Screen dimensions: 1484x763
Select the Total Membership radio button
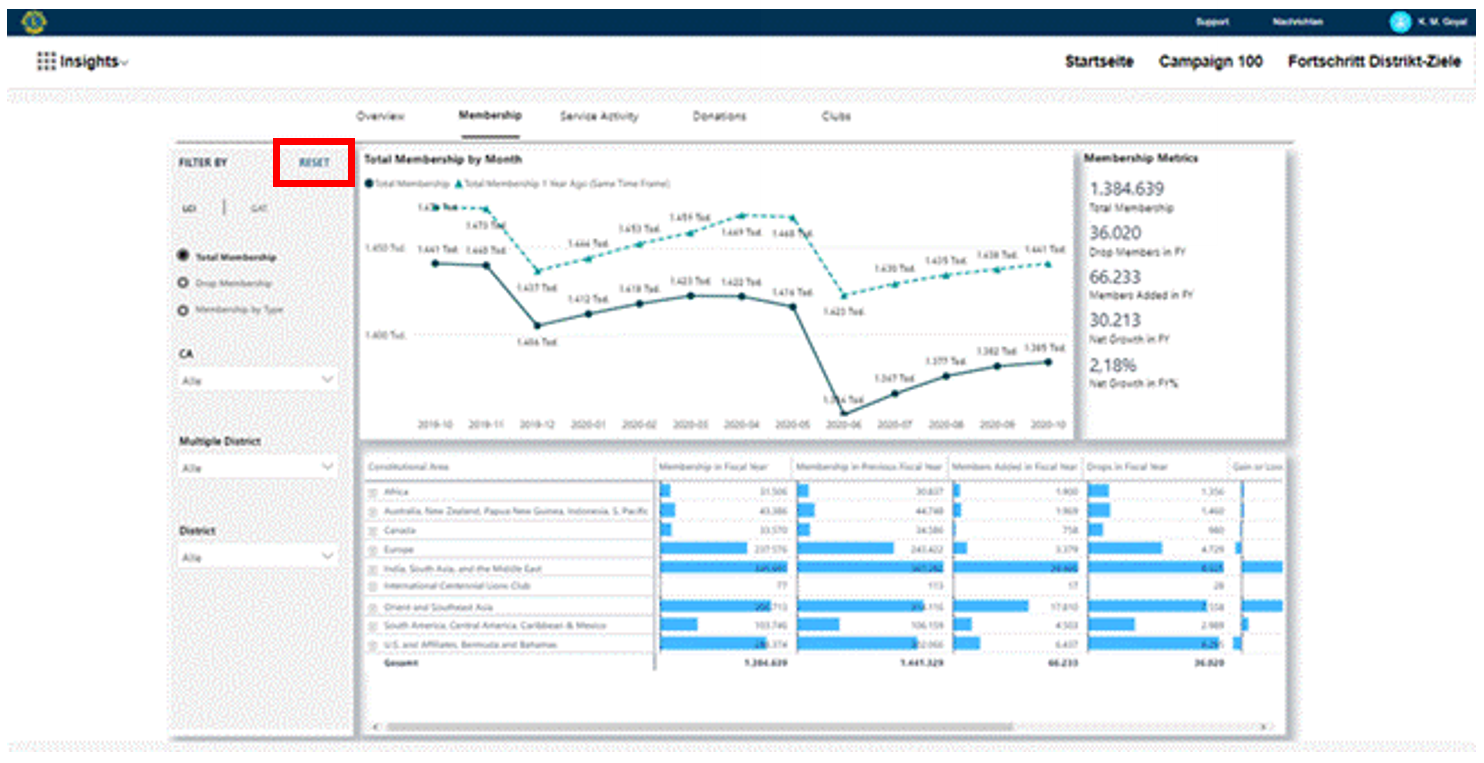[x=183, y=257]
